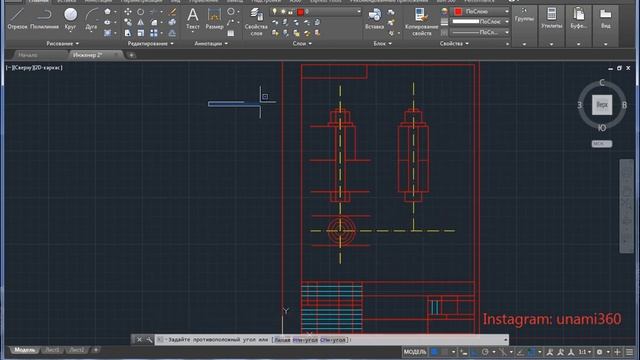The height and width of the screenshot is (360, 640).
Task: Open Свойства слоя layer properties
Action: click(256, 22)
